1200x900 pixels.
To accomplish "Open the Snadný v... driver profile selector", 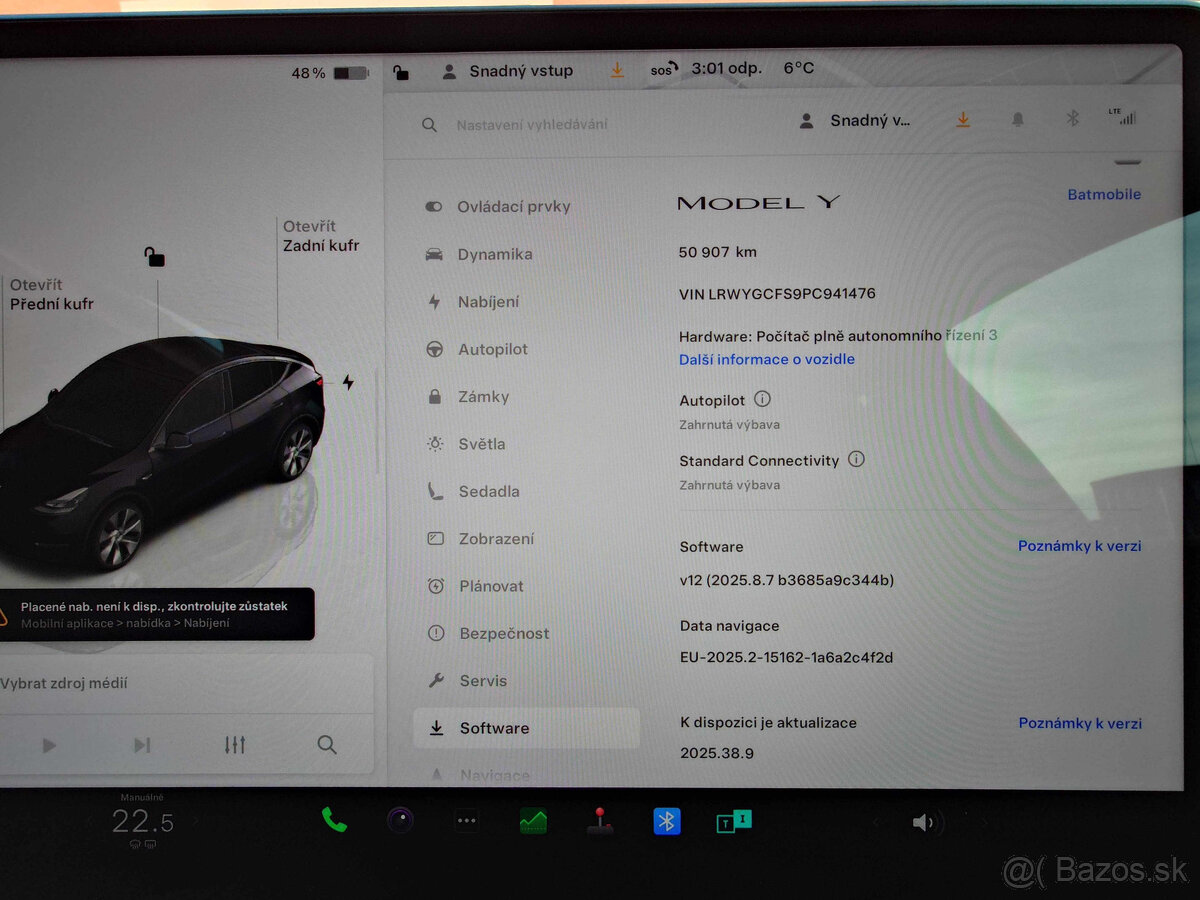I will [x=856, y=119].
